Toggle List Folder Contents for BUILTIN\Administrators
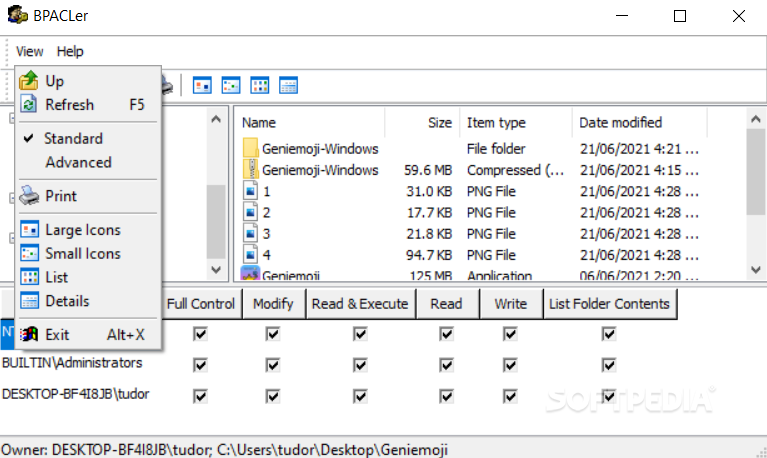 click(x=609, y=365)
